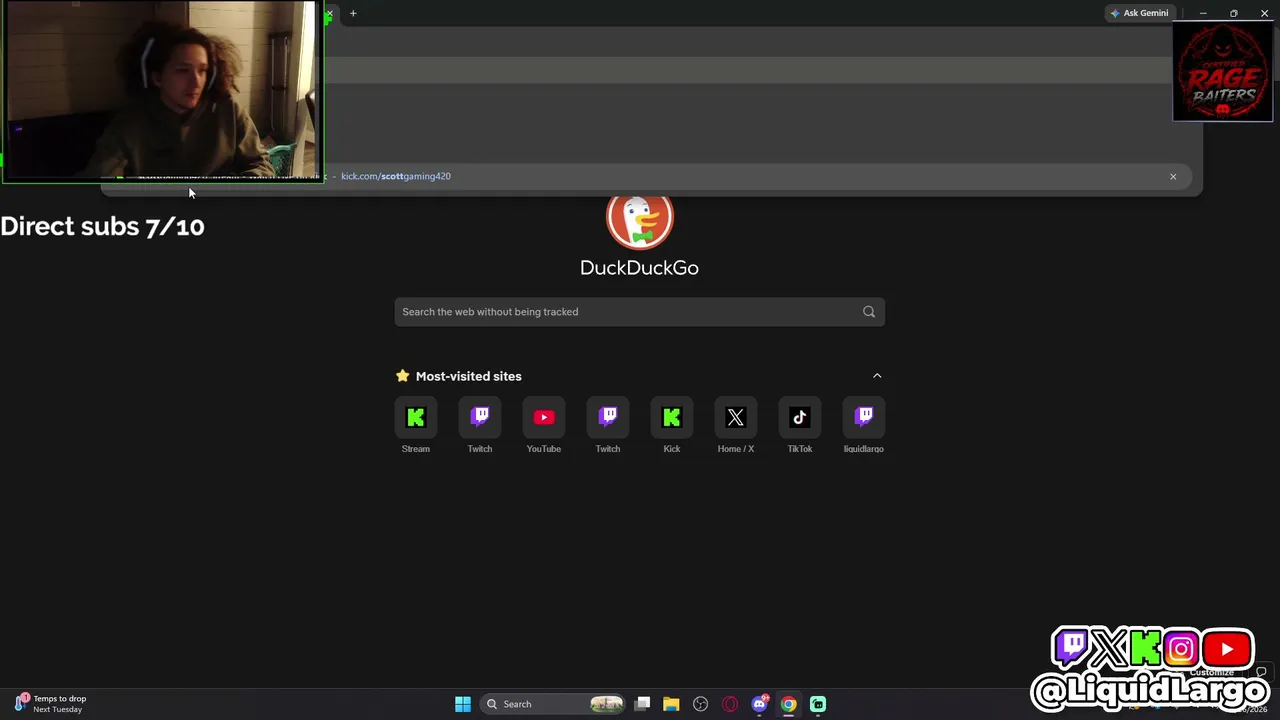
Task: Click the DuckDuckGo title text
Action: click(640, 268)
